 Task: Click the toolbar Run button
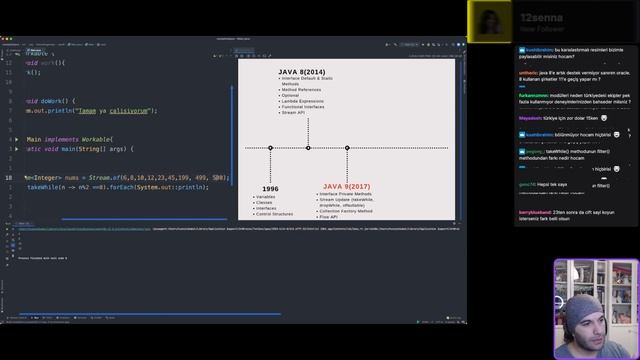point(423,44)
